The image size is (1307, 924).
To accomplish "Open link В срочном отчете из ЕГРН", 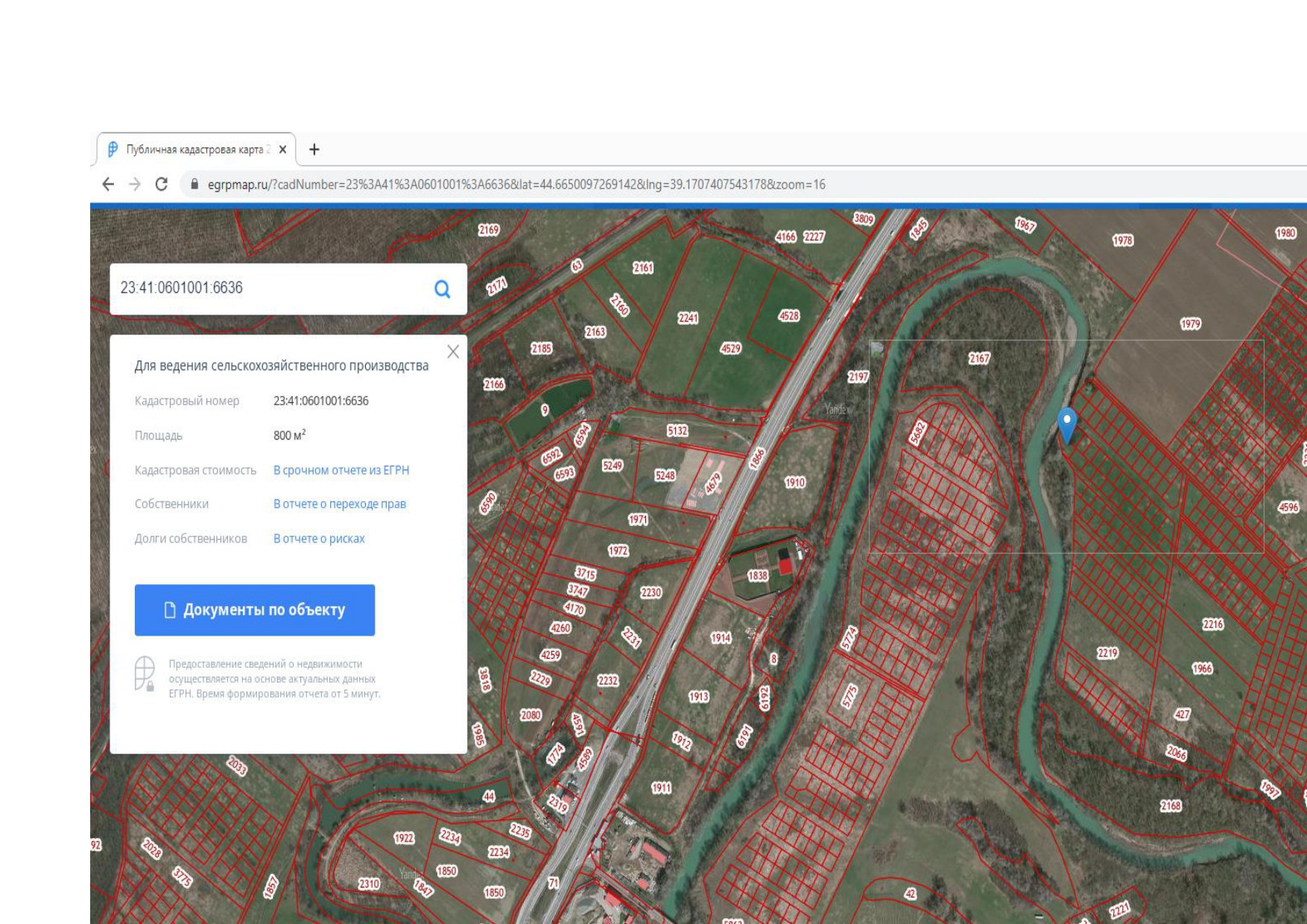I will pyautogui.click(x=341, y=470).
